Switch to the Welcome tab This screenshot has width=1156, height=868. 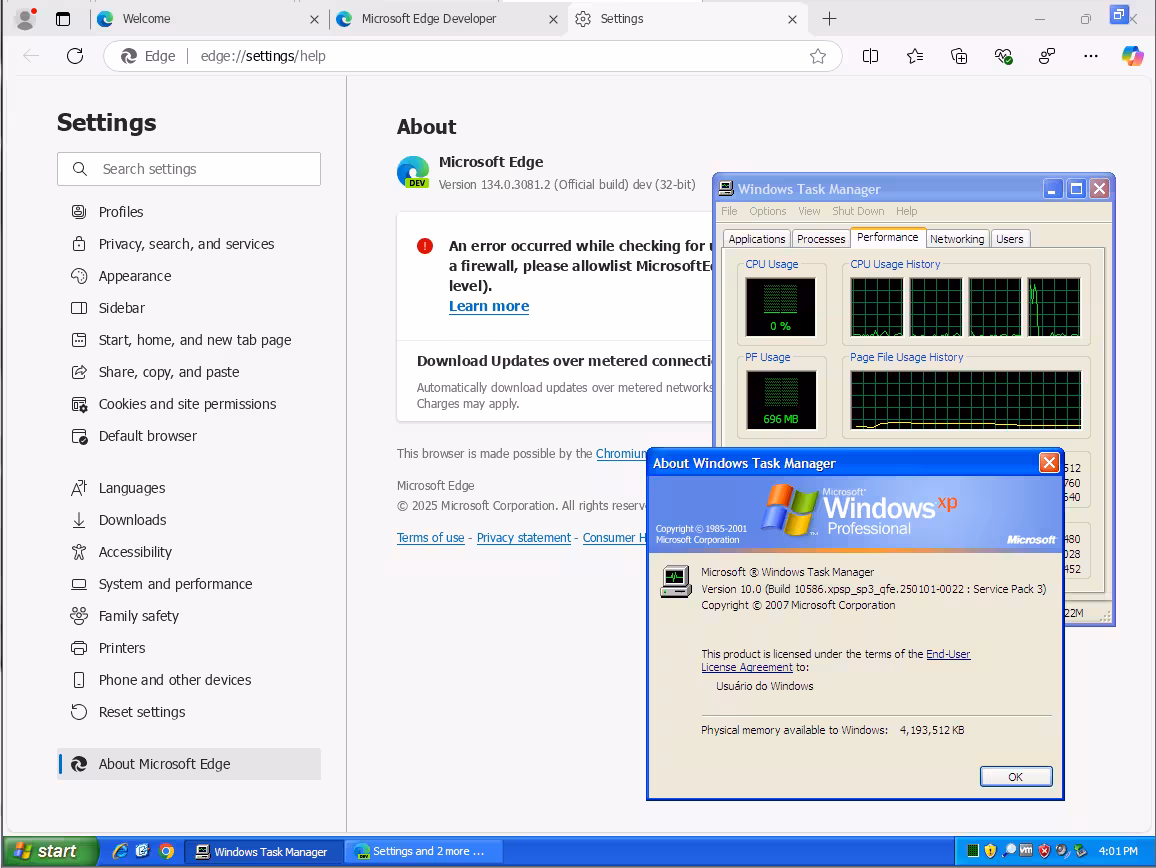point(209,19)
